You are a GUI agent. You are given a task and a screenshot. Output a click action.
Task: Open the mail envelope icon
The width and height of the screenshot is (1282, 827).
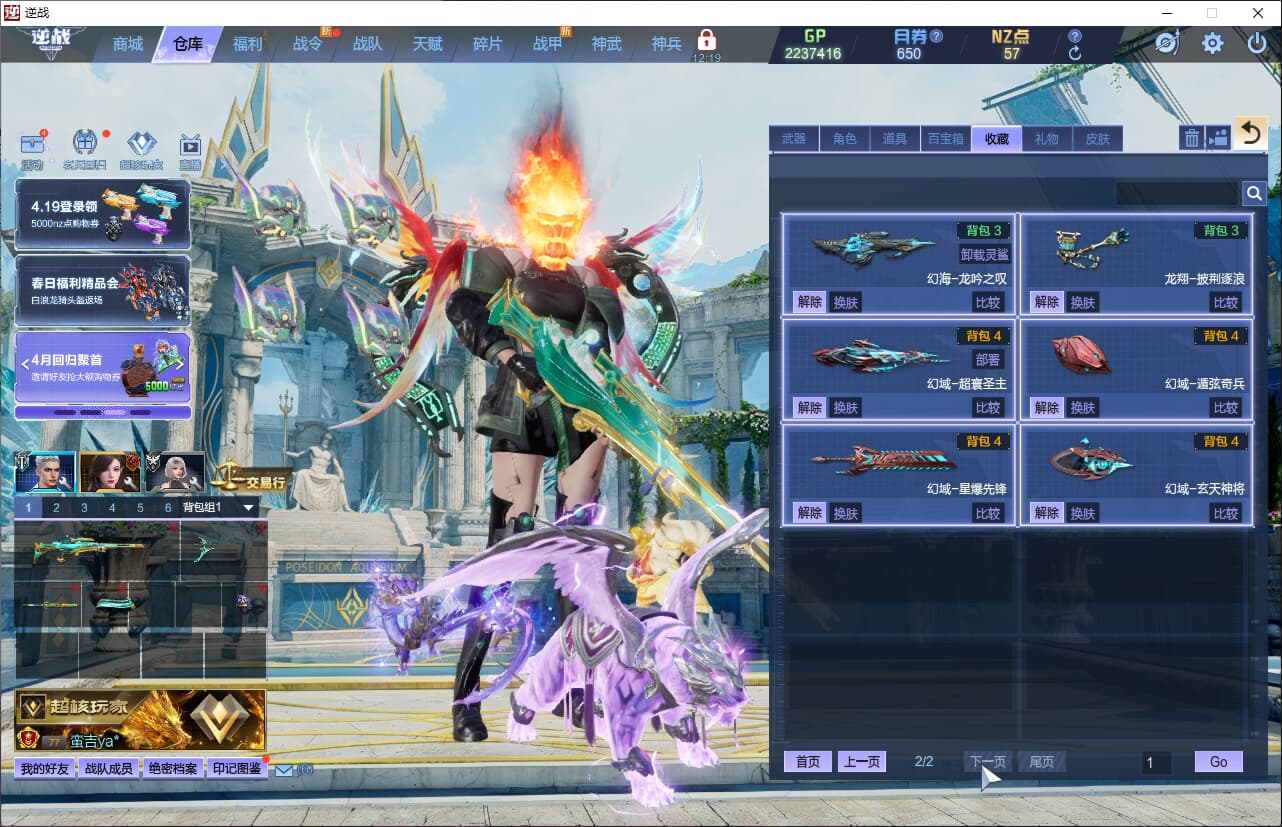284,770
